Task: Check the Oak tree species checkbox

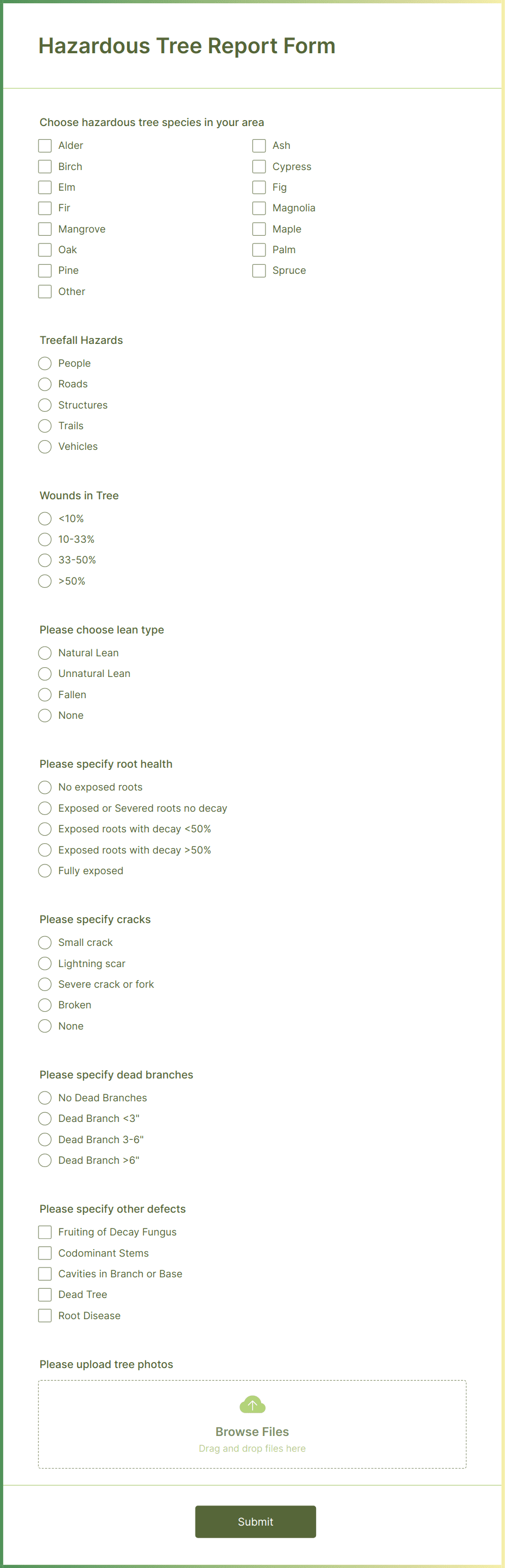Action: click(x=45, y=249)
